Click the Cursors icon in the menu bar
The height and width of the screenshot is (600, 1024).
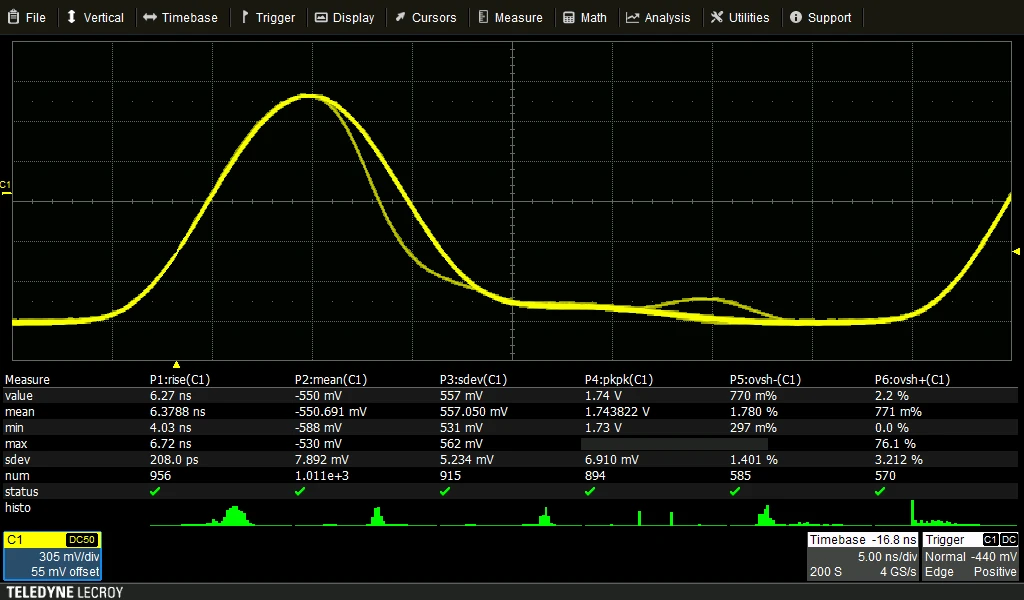pos(400,18)
